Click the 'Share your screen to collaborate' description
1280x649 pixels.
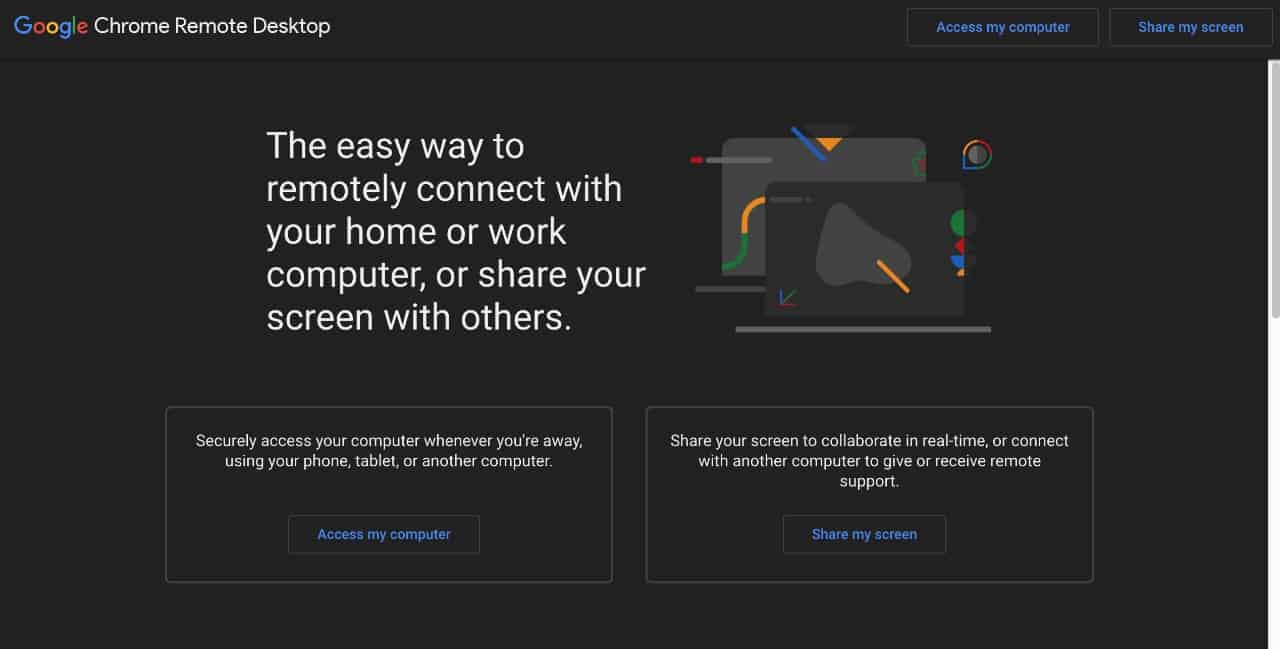pyautogui.click(x=869, y=460)
